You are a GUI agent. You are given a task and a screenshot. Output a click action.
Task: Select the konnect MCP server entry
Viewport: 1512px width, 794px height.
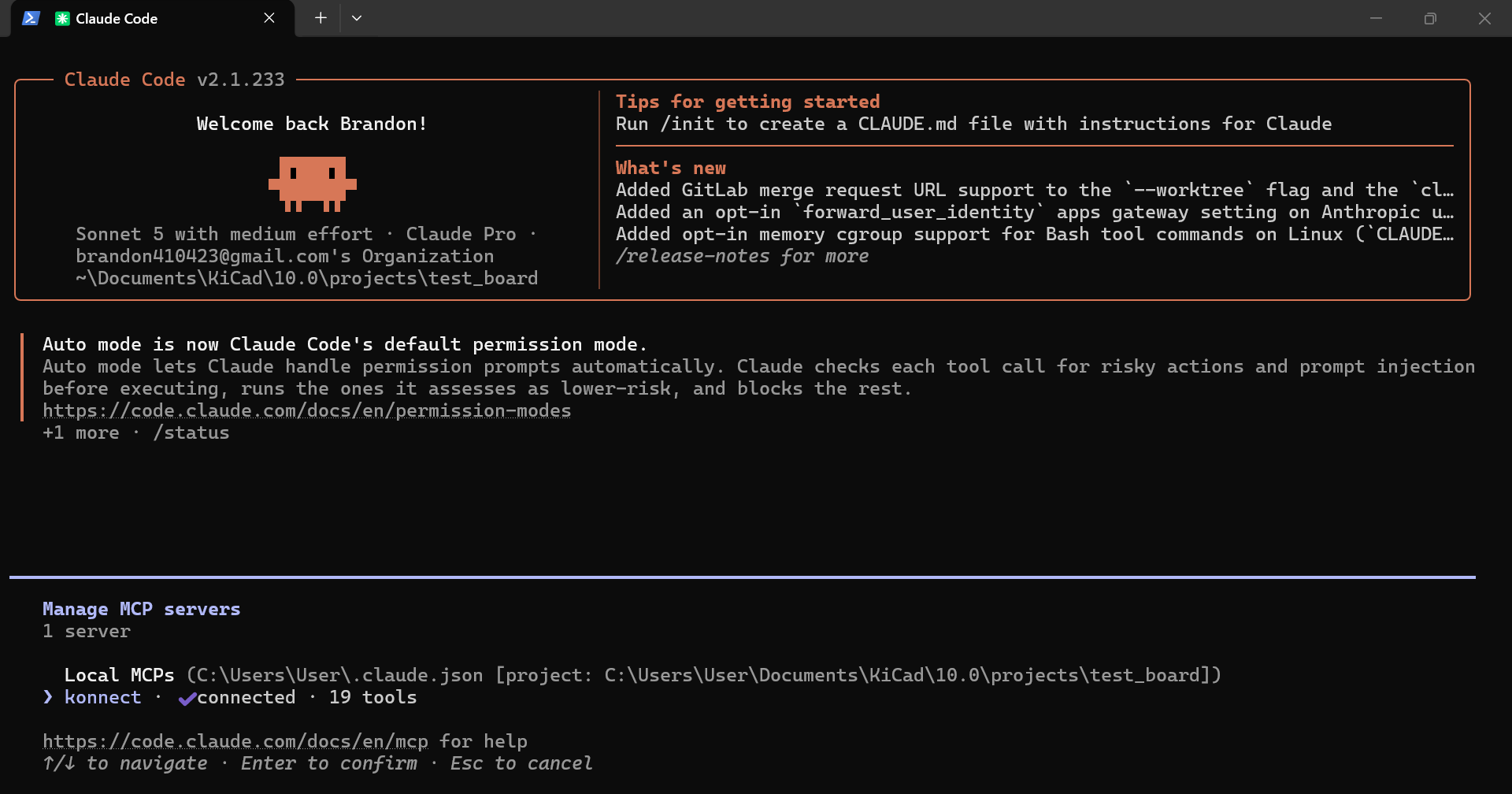[230, 697]
